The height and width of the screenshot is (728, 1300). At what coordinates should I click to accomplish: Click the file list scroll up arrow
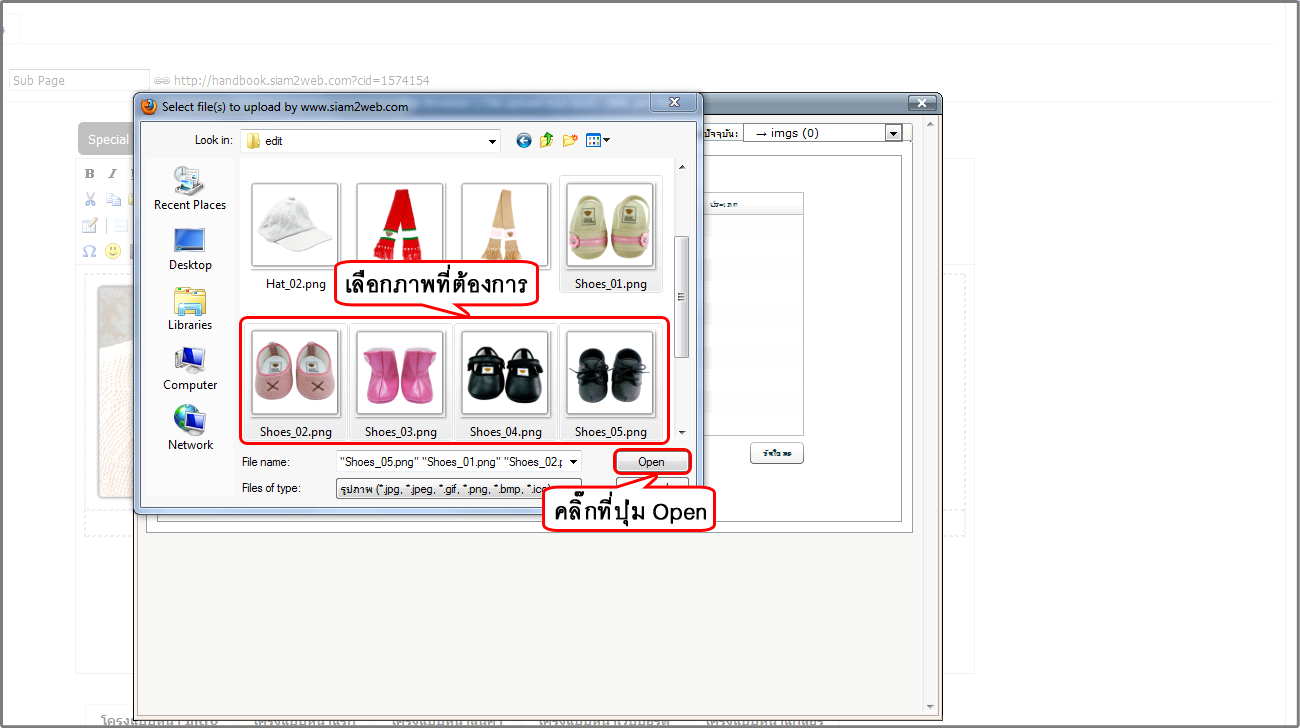coord(682,167)
